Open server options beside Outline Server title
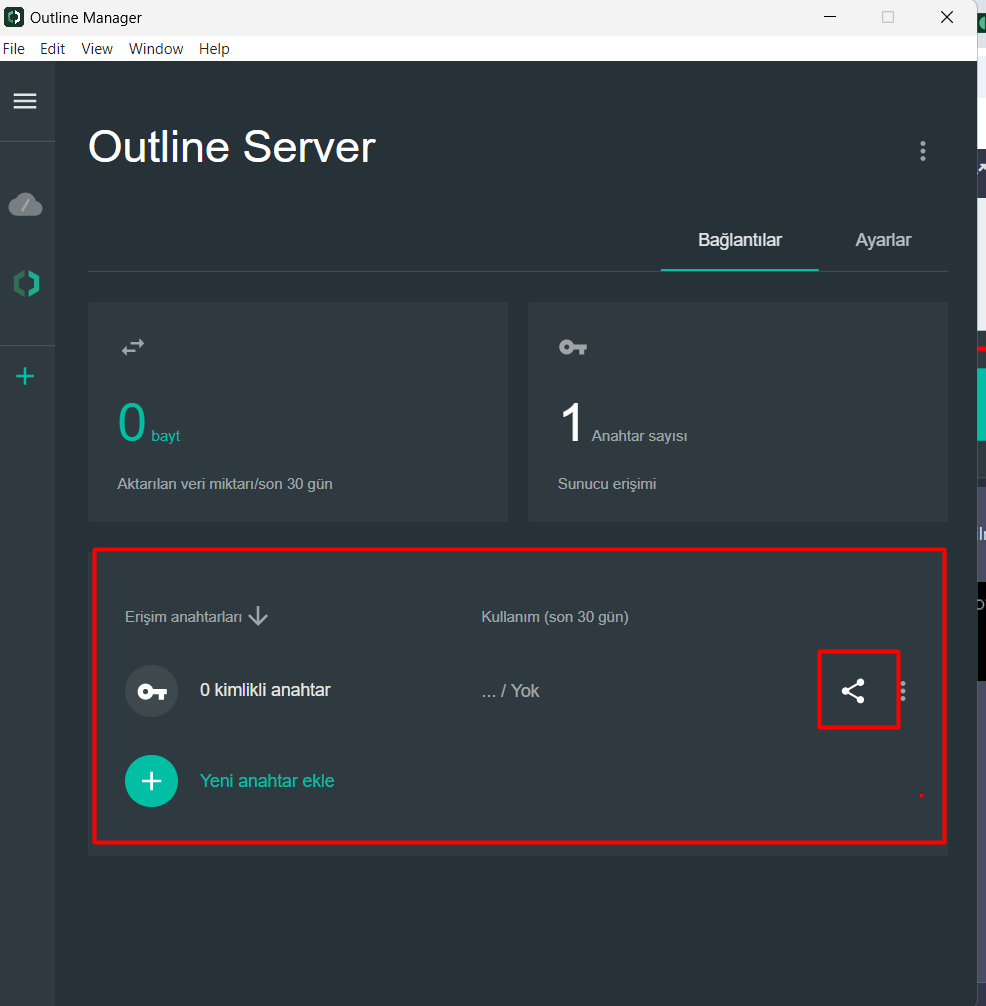The width and height of the screenshot is (986, 1006). (922, 151)
